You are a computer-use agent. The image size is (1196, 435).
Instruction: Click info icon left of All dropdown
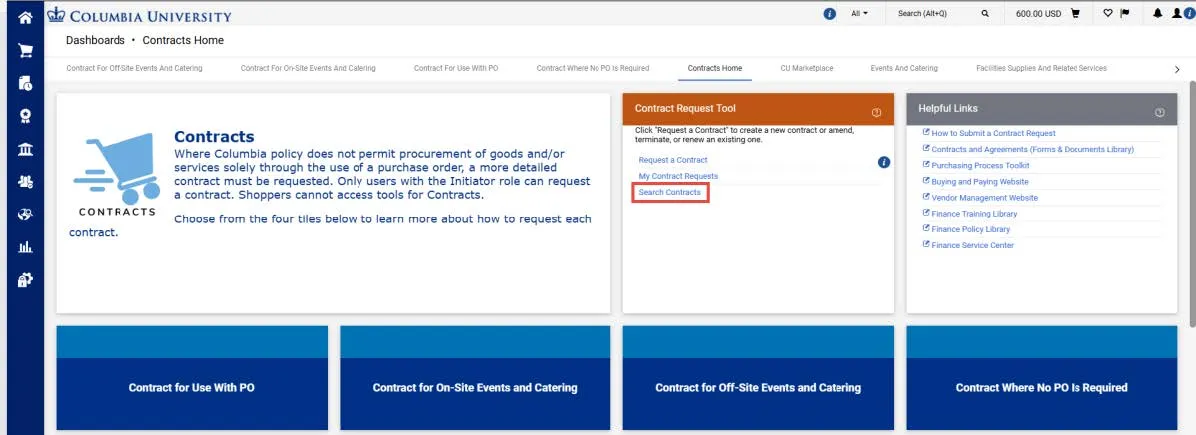point(830,14)
